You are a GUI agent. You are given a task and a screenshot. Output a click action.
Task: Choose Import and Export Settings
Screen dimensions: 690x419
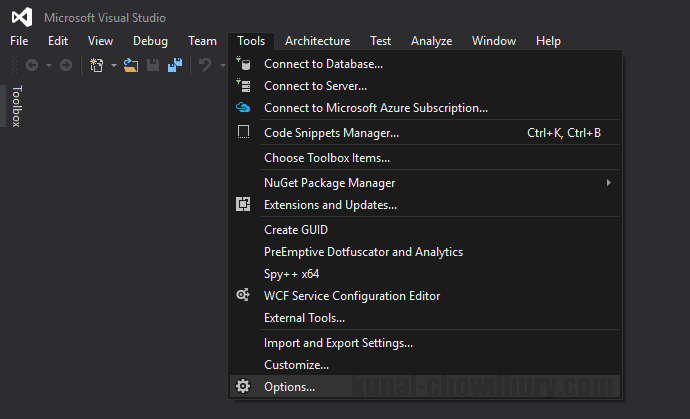coord(338,343)
